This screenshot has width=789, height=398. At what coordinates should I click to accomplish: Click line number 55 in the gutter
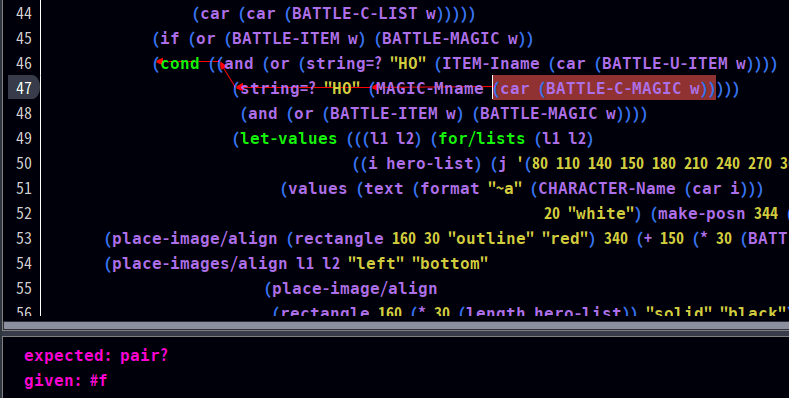coord(24,288)
